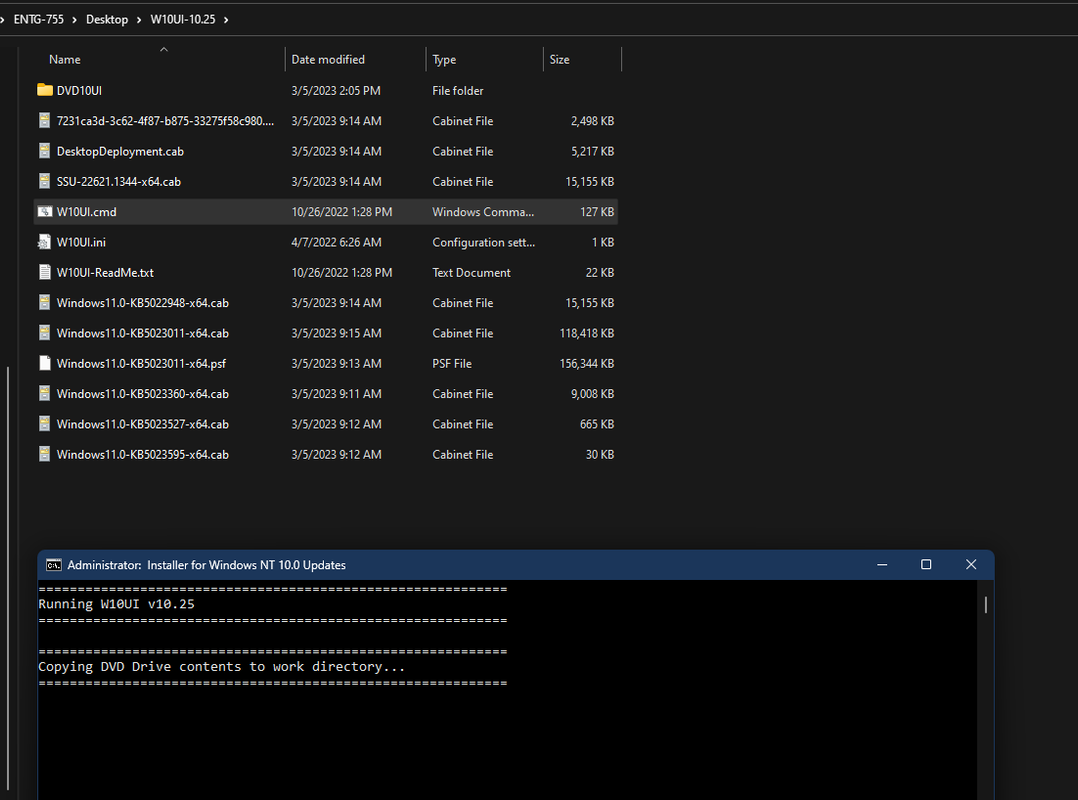Sort files by Name column

[65, 60]
